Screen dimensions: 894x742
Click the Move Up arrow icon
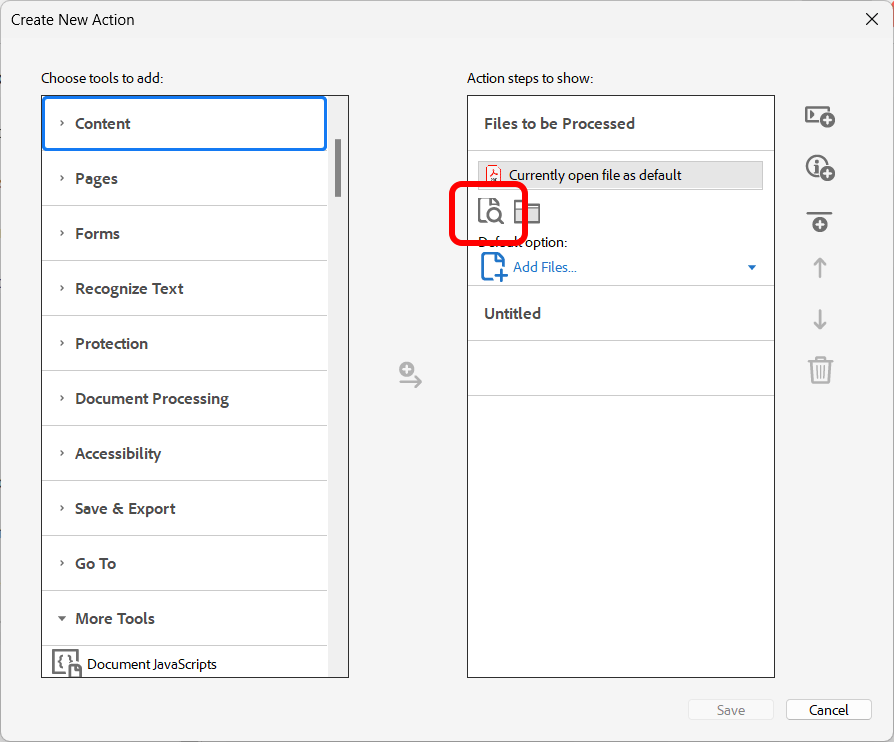(x=820, y=268)
